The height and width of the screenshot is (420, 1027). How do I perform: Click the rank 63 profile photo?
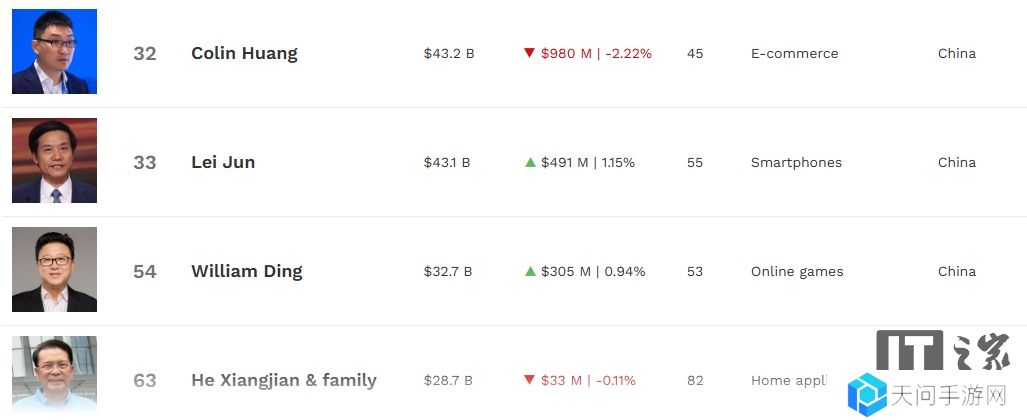54,375
